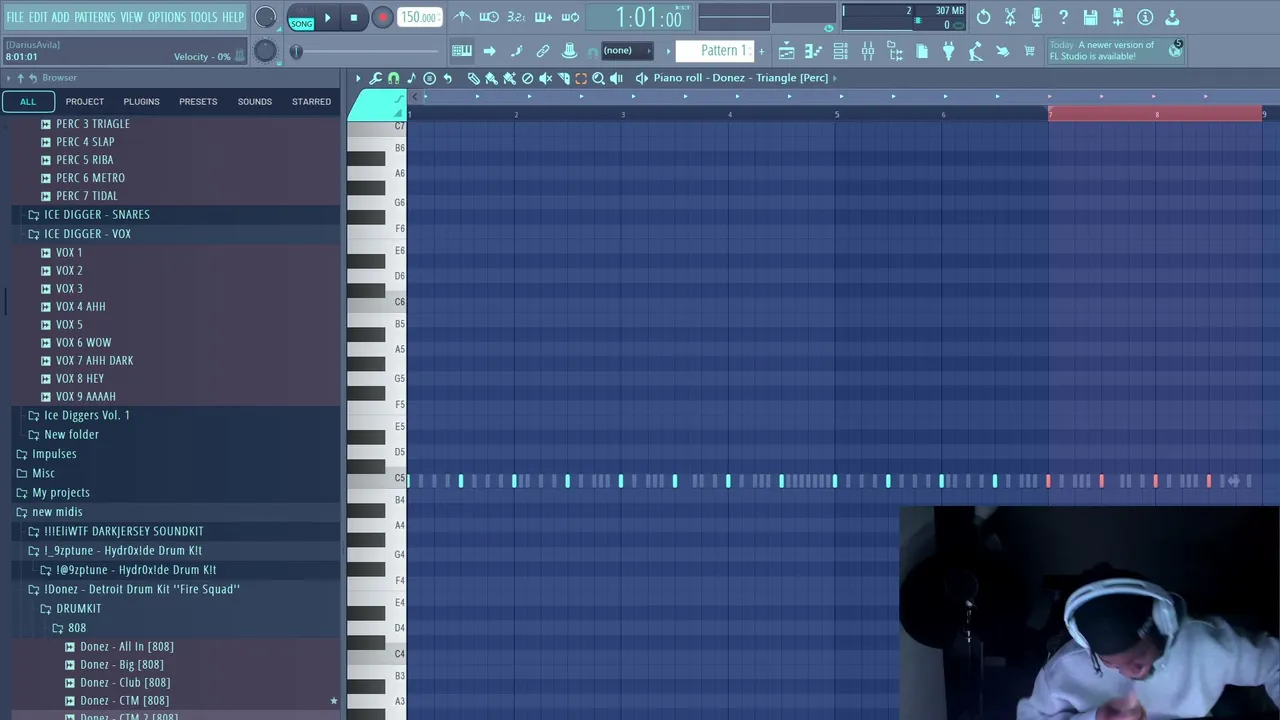This screenshot has width=1280, height=720.
Task: Click the song position slider handle
Action: tap(296, 51)
